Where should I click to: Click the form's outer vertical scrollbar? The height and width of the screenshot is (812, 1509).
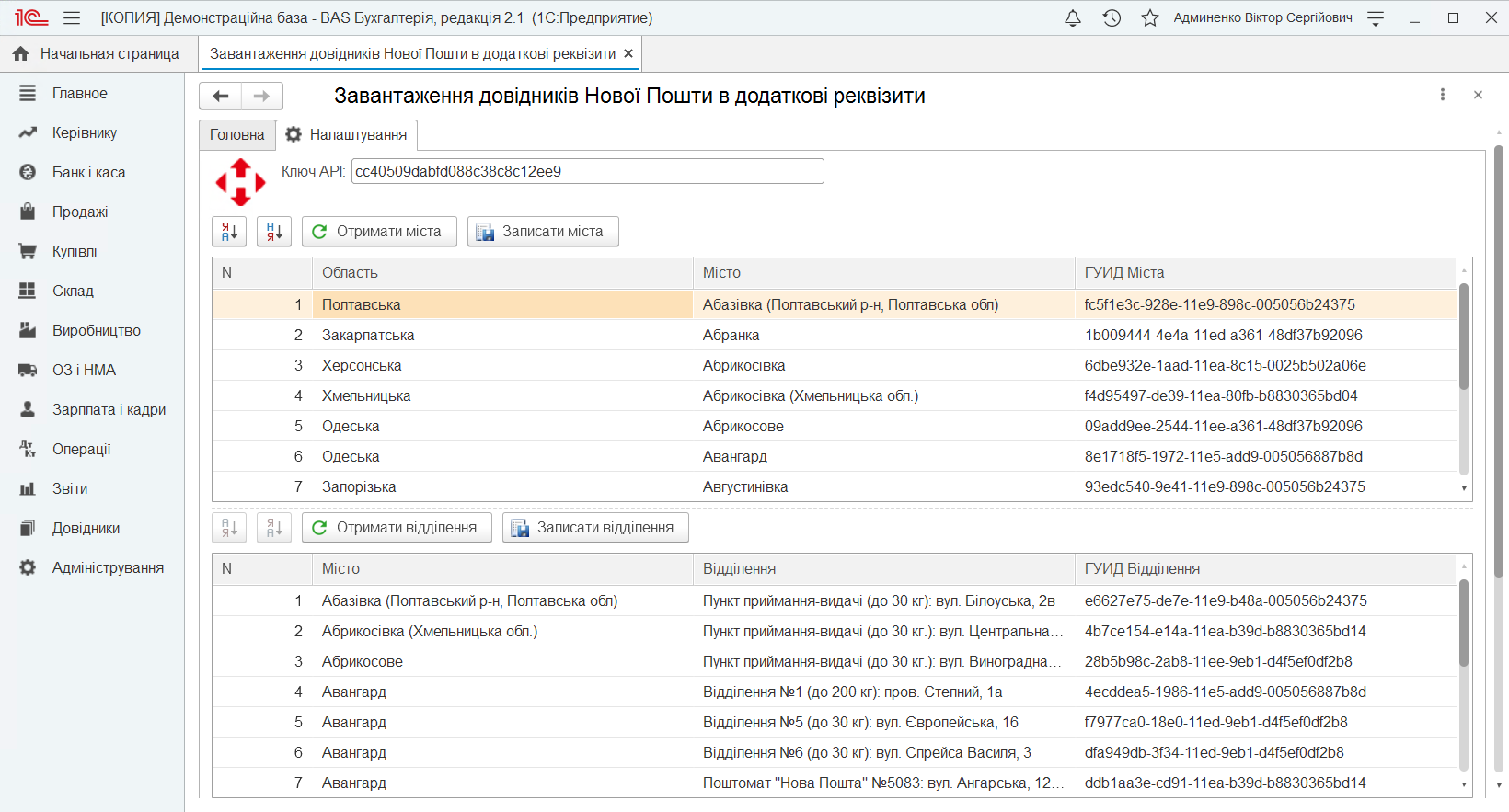1498,361
